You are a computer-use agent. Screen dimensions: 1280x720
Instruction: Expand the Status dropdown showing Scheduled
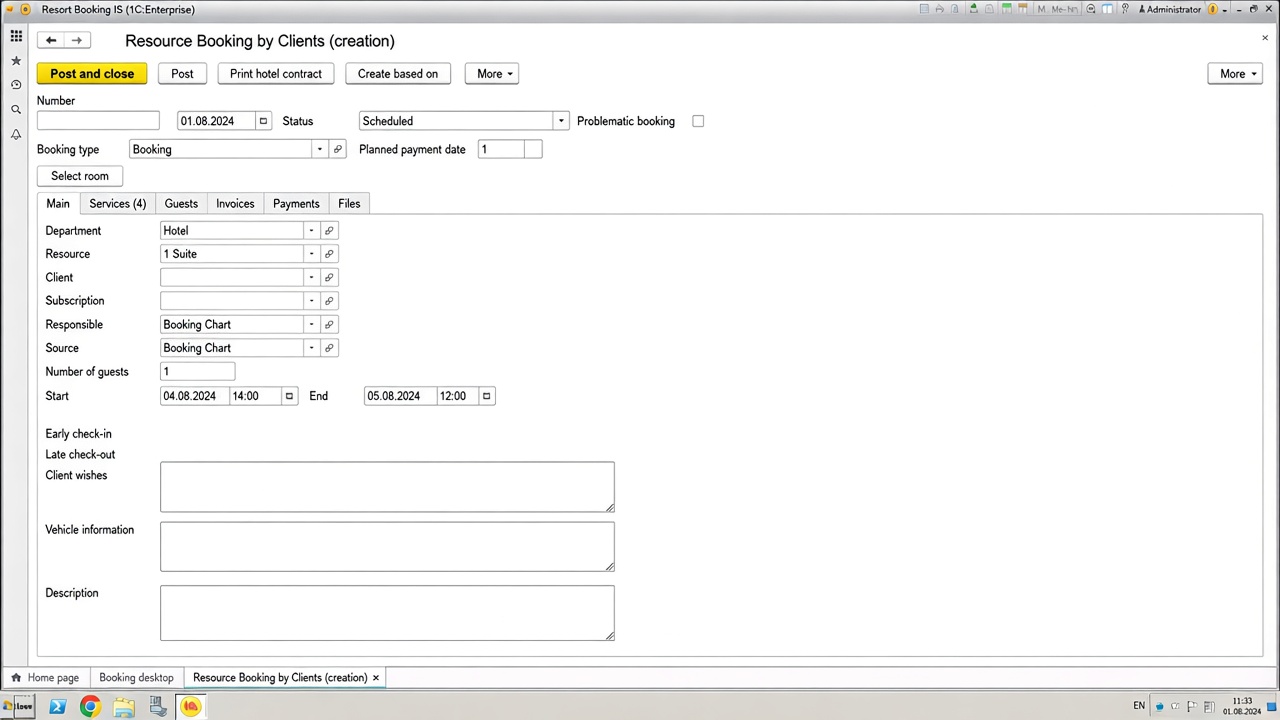(561, 121)
